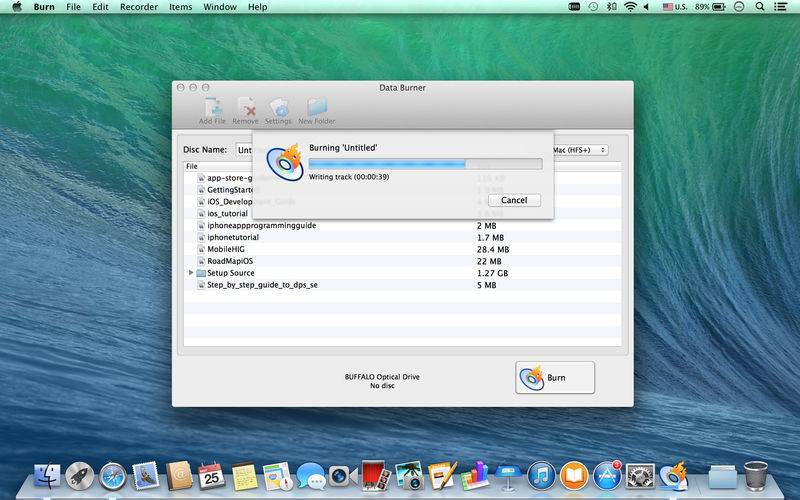
Task: Click the New Folder toolbar icon
Action: (x=317, y=111)
